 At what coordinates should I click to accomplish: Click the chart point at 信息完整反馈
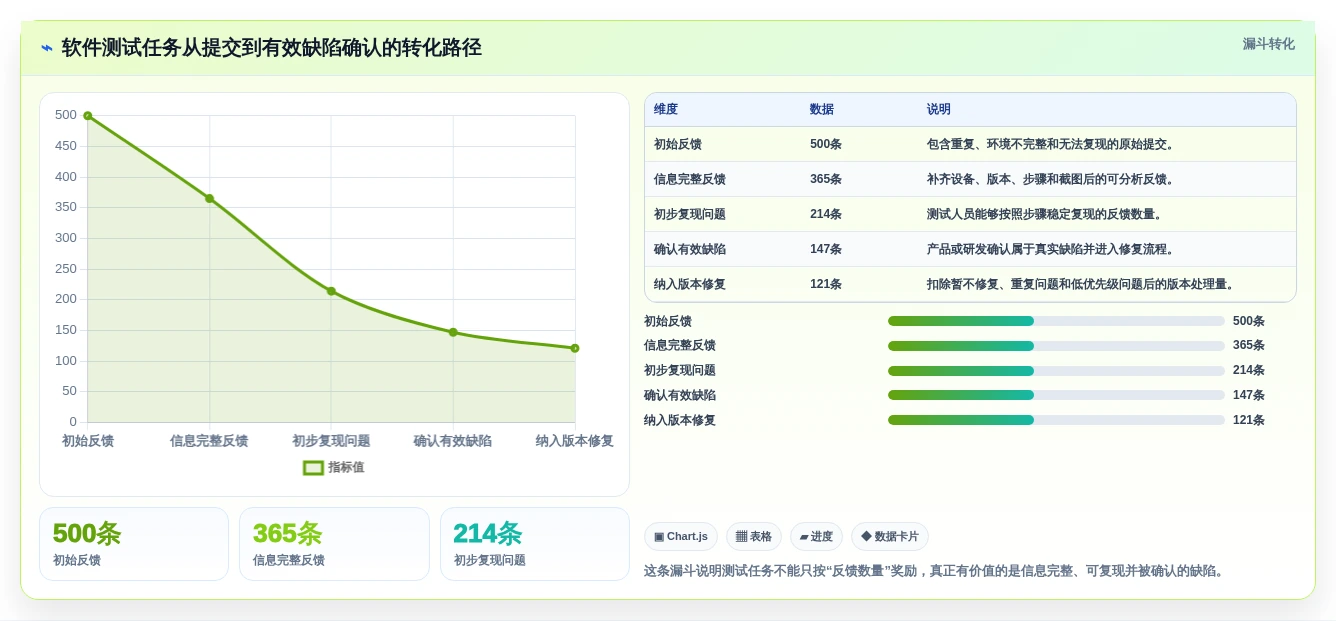click(x=210, y=198)
